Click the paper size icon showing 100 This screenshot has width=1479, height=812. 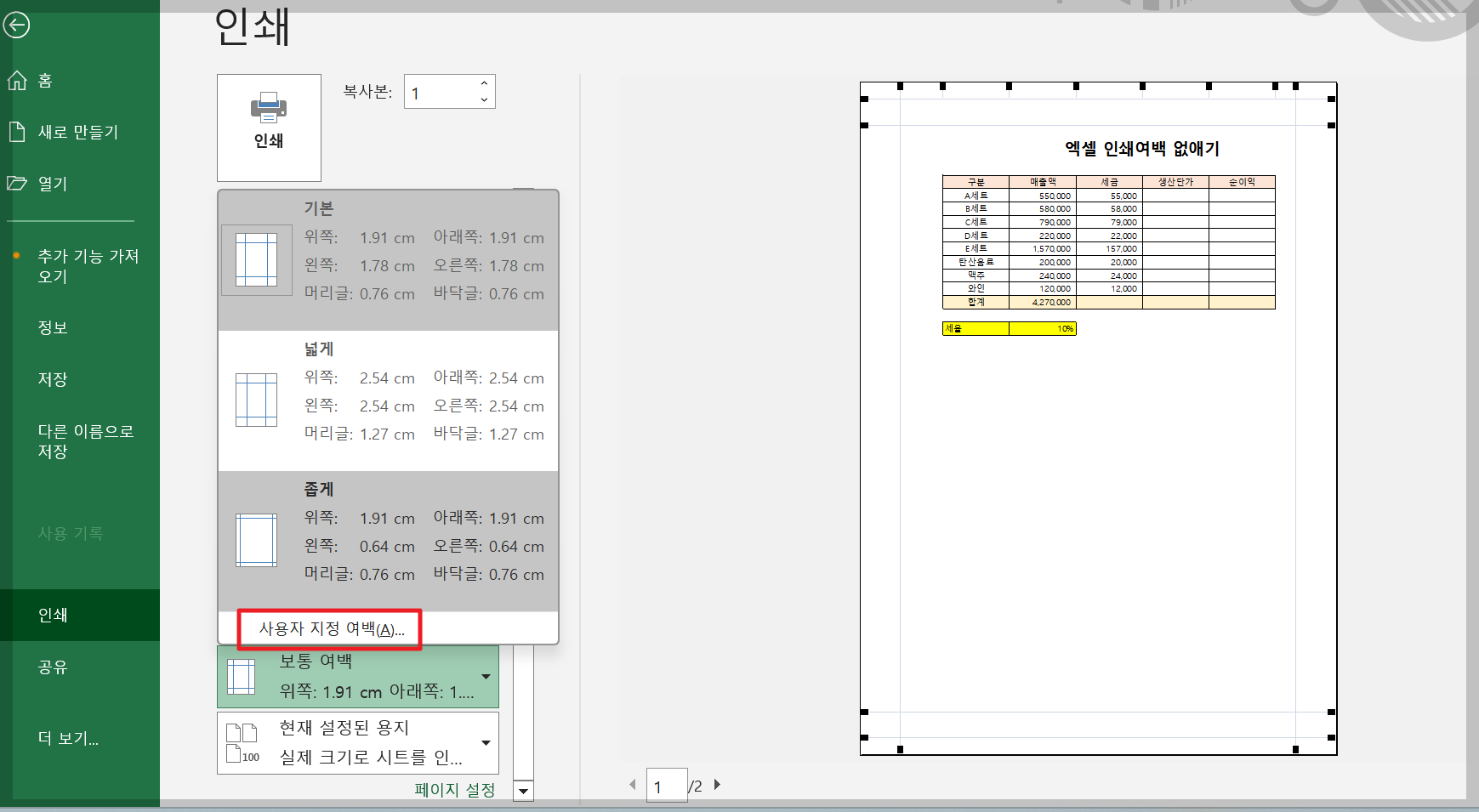(242, 741)
